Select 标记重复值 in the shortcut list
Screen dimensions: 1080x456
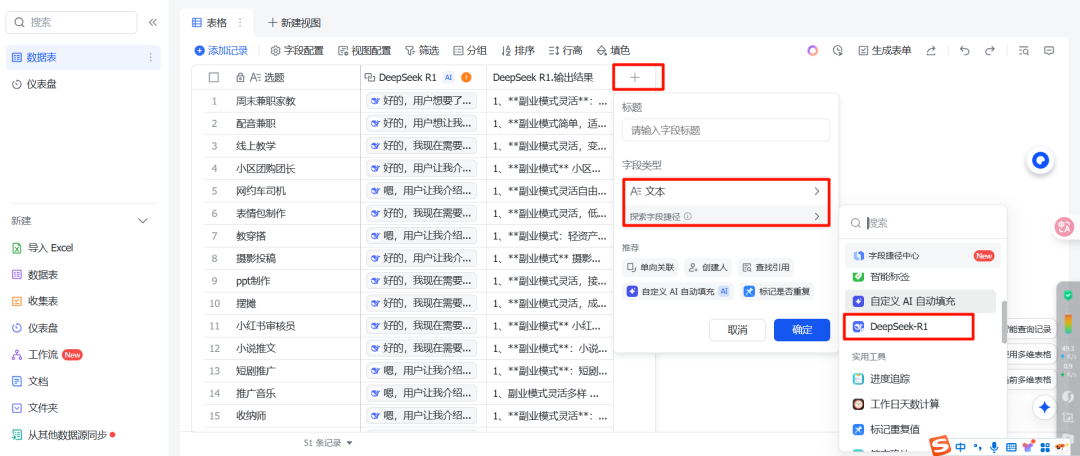click(x=921, y=430)
